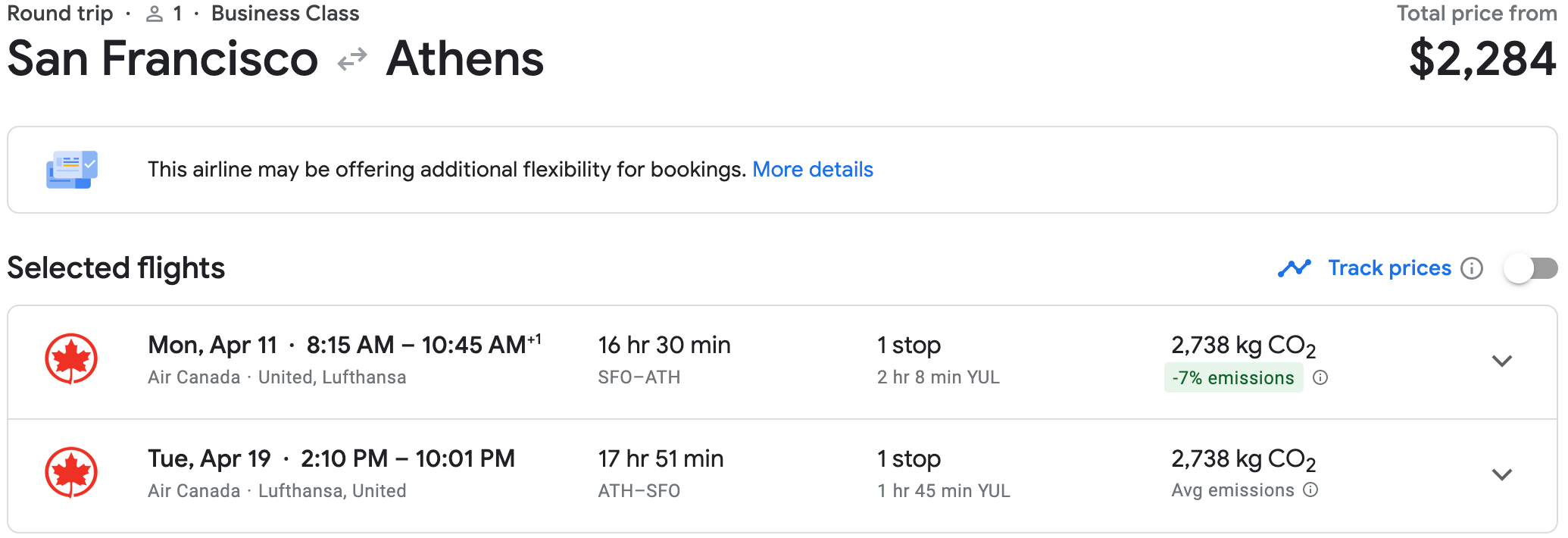This screenshot has height=538, width=1568.
Task: Click the Track prices label
Action: (1390, 267)
